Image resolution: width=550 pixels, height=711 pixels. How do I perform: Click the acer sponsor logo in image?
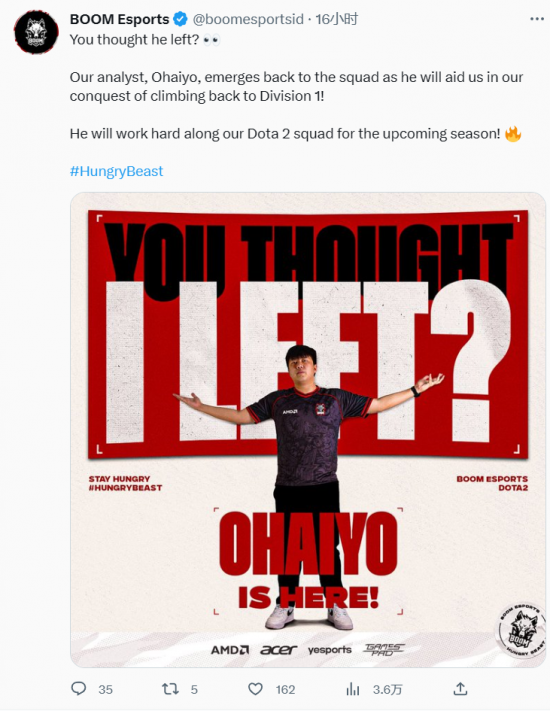coord(278,650)
